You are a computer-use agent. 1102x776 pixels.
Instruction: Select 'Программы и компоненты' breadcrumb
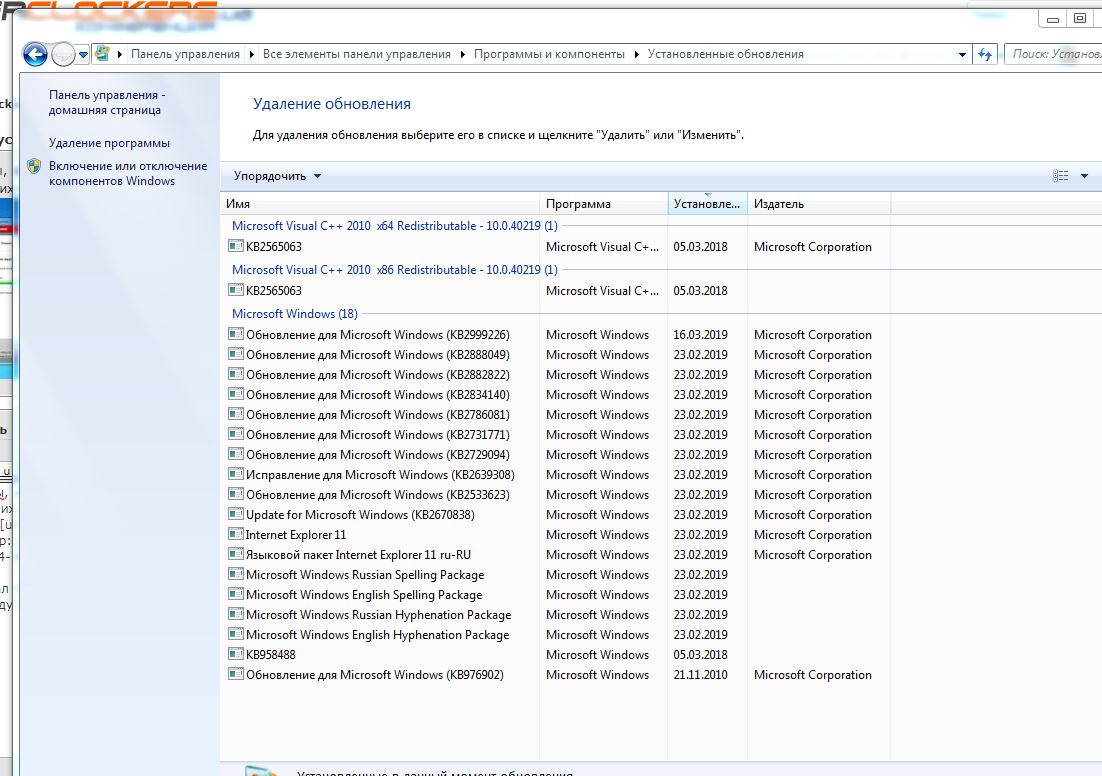549,54
